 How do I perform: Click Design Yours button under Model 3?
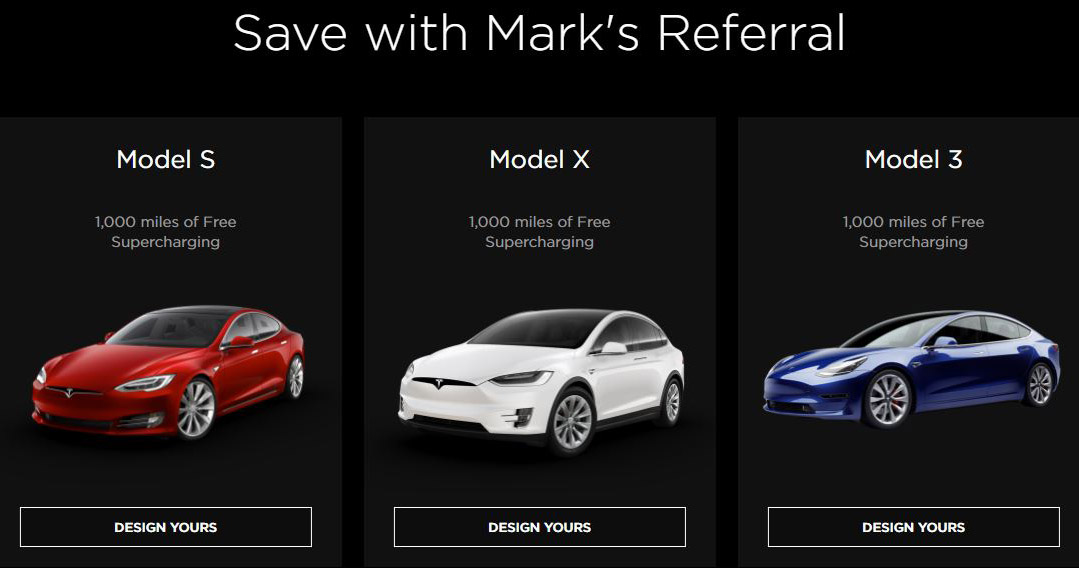pos(913,527)
